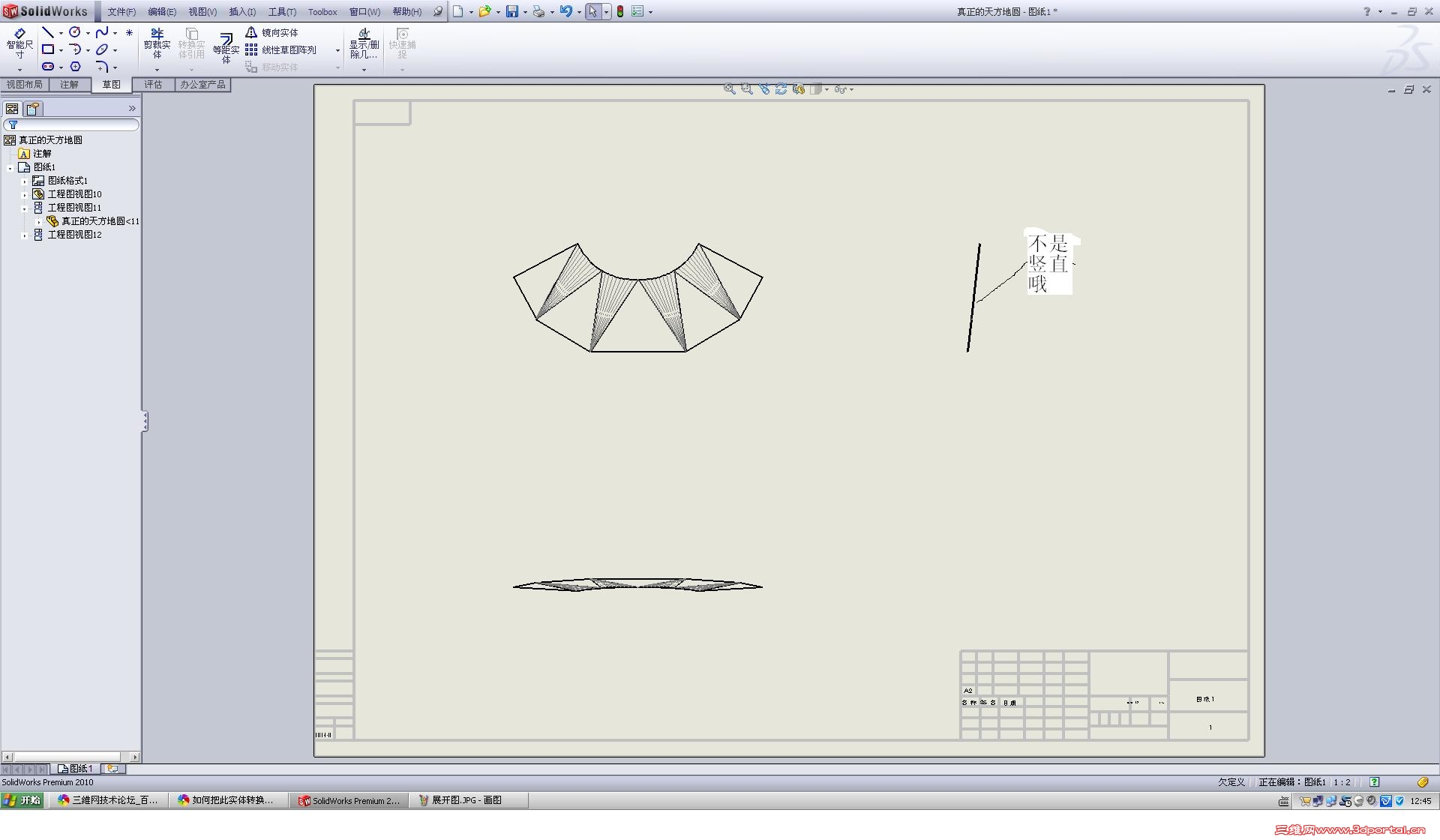This screenshot has width=1440, height=840.
Task: Open the Linear Sketch Pattern dropdown arrow
Action: point(337,50)
